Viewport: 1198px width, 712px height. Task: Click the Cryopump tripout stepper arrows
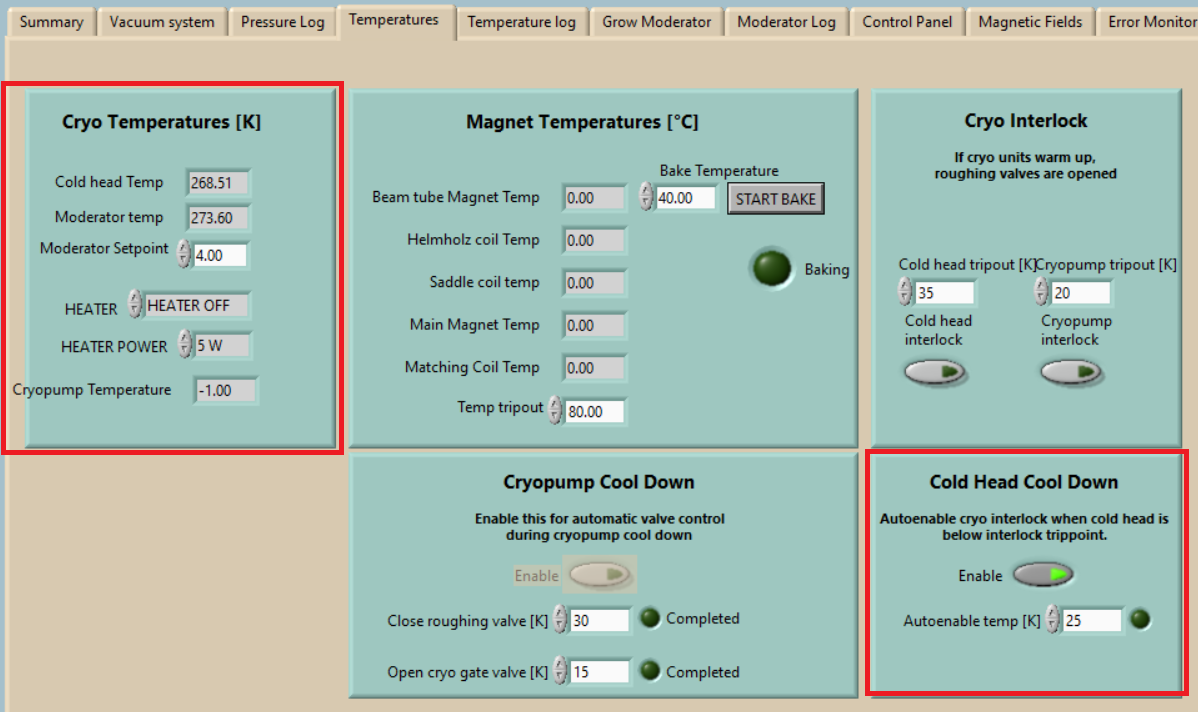tap(1042, 291)
